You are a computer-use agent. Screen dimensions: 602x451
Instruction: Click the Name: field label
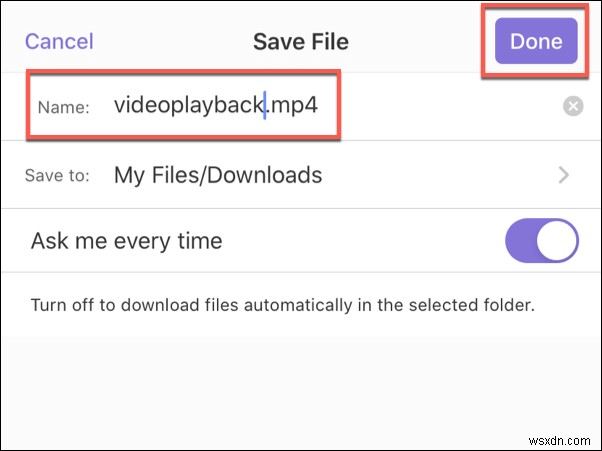click(x=63, y=107)
